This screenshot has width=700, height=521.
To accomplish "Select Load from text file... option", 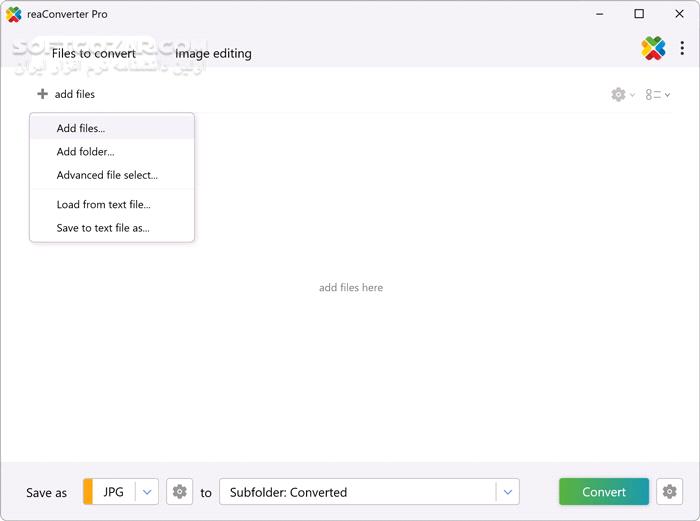I will (x=103, y=205).
